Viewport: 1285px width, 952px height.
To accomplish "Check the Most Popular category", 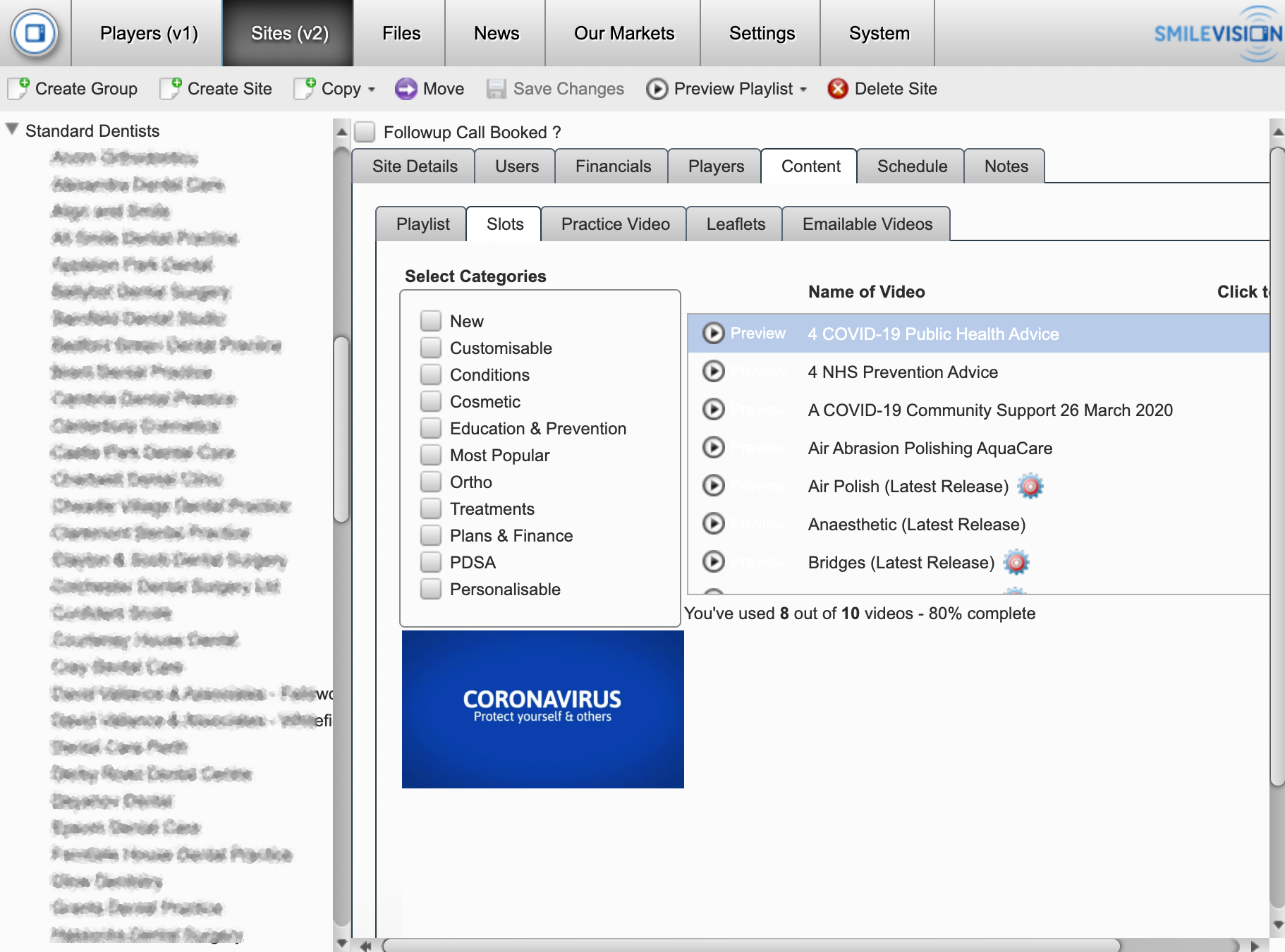I will (x=431, y=455).
